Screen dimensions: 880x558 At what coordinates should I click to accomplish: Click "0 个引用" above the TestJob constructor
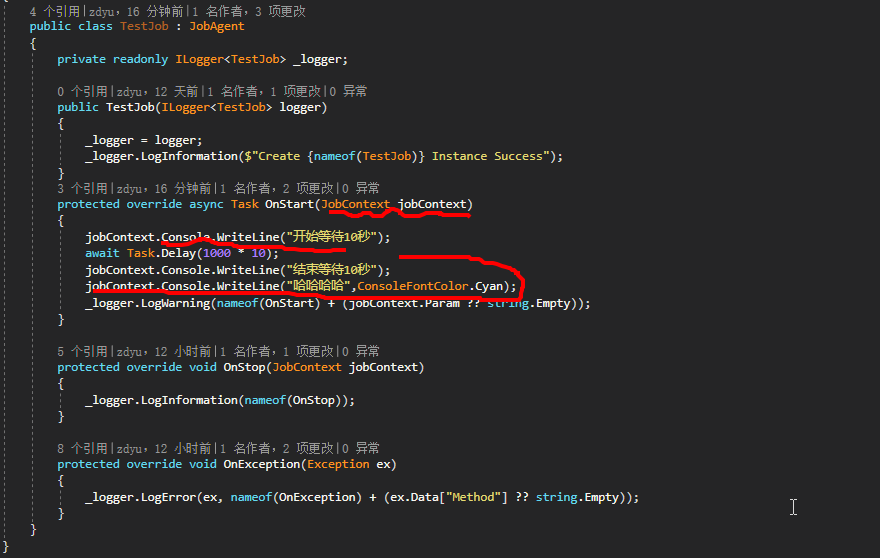[84, 91]
